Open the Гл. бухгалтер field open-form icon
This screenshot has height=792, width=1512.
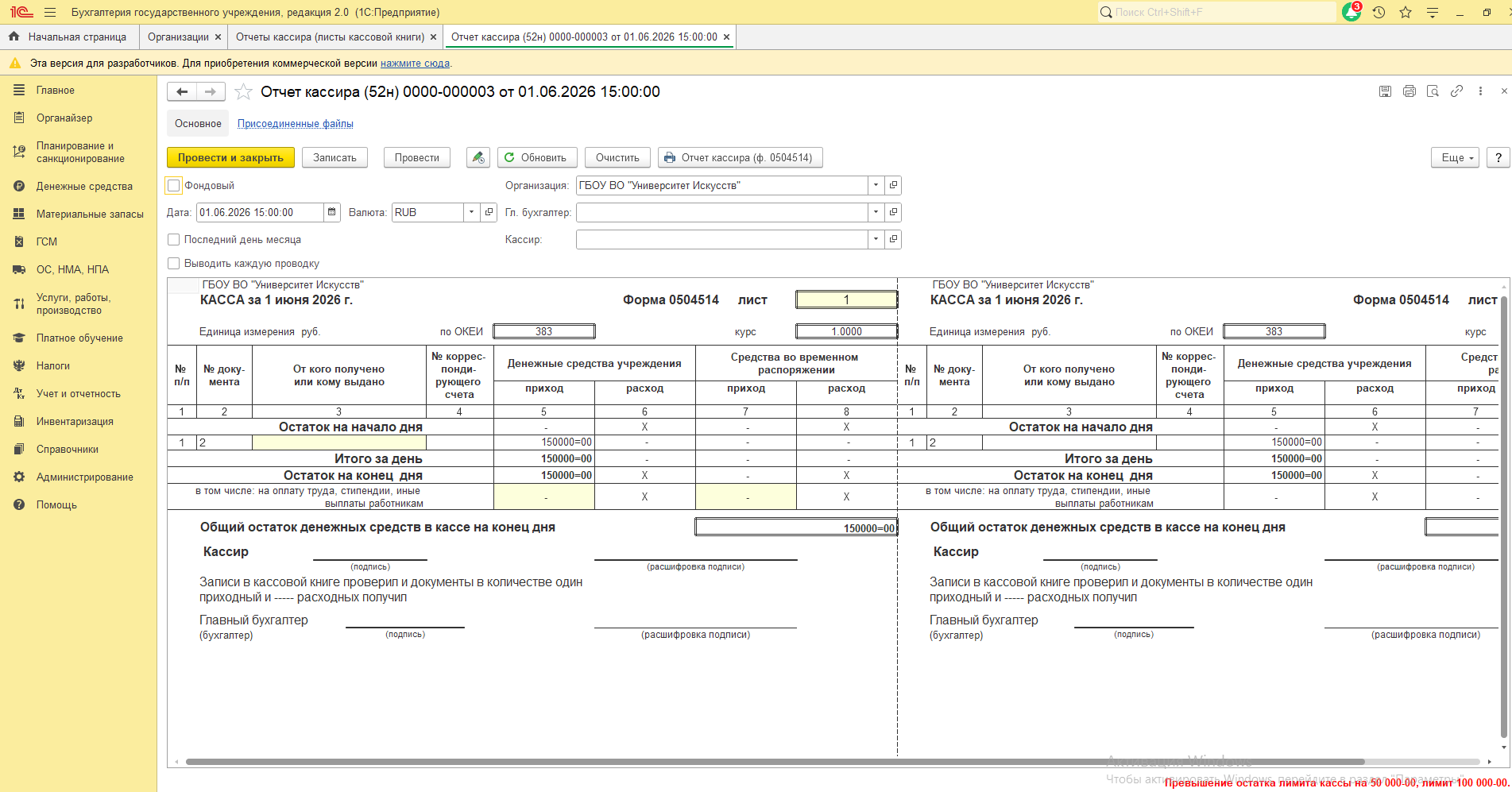893,212
